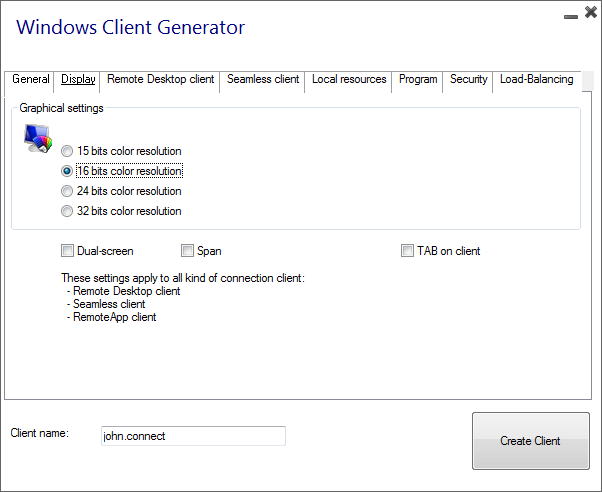602x492 pixels.
Task: Switch to the Security tab
Action: [468, 80]
